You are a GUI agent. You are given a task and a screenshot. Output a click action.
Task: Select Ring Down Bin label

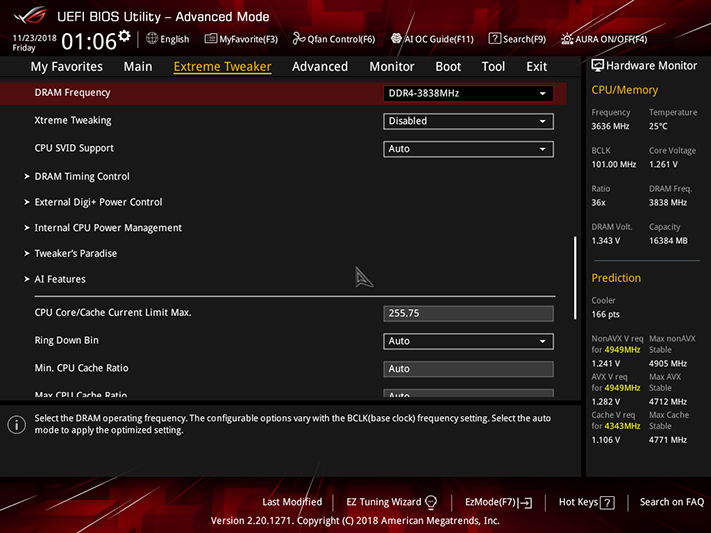[67, 340]
